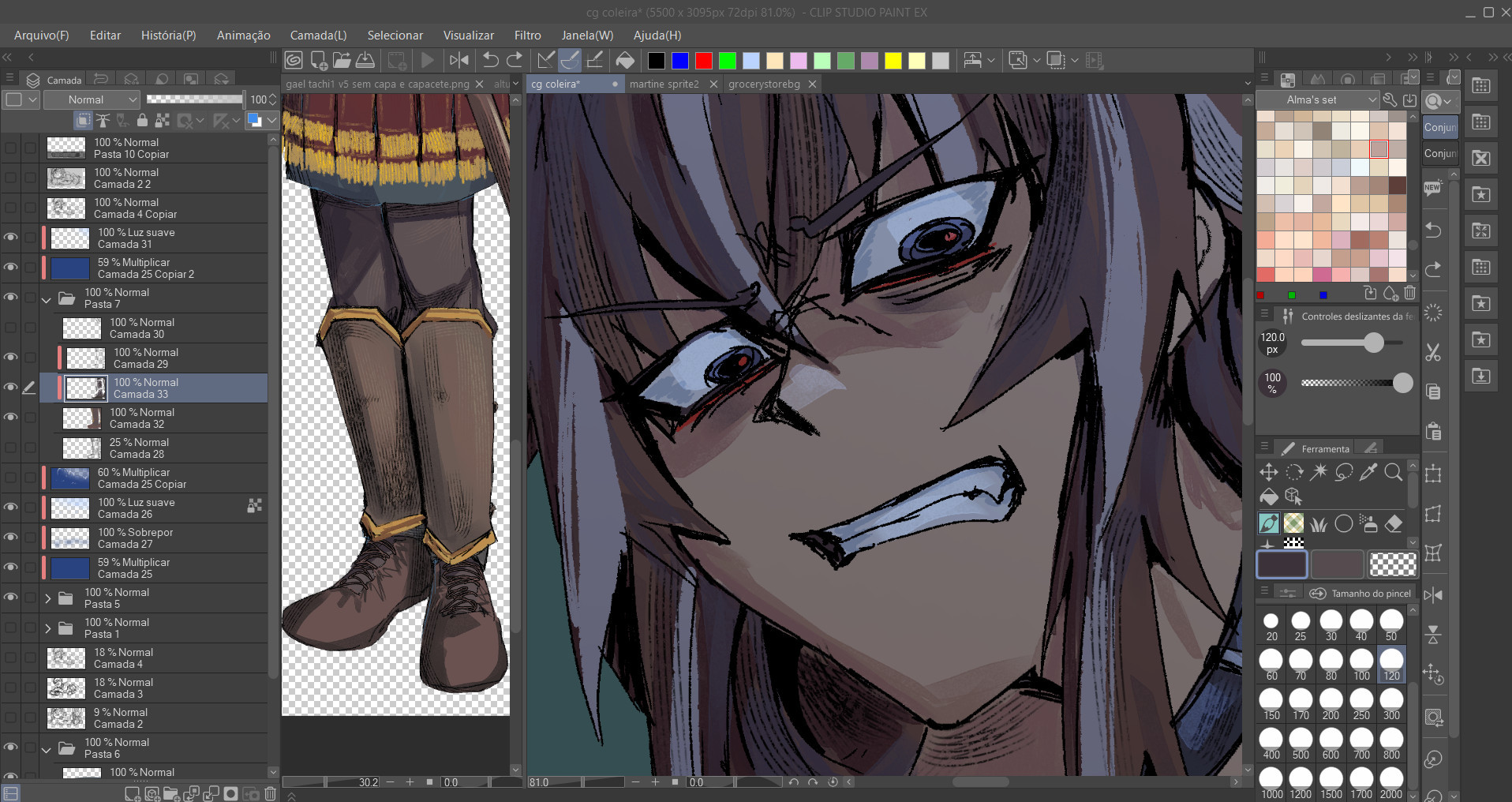Viewport: 1512px width, 802px height.
Task: Hide layer Camada 29
Action: point(10,357)
